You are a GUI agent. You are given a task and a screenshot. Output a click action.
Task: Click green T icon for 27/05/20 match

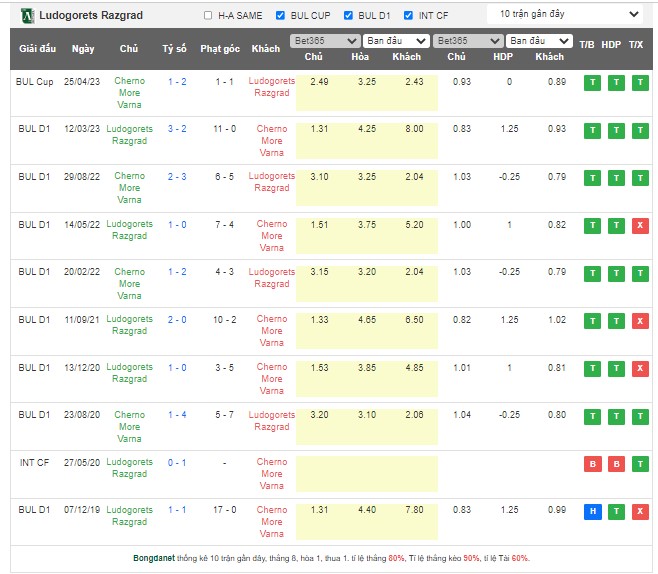point(640,464)
